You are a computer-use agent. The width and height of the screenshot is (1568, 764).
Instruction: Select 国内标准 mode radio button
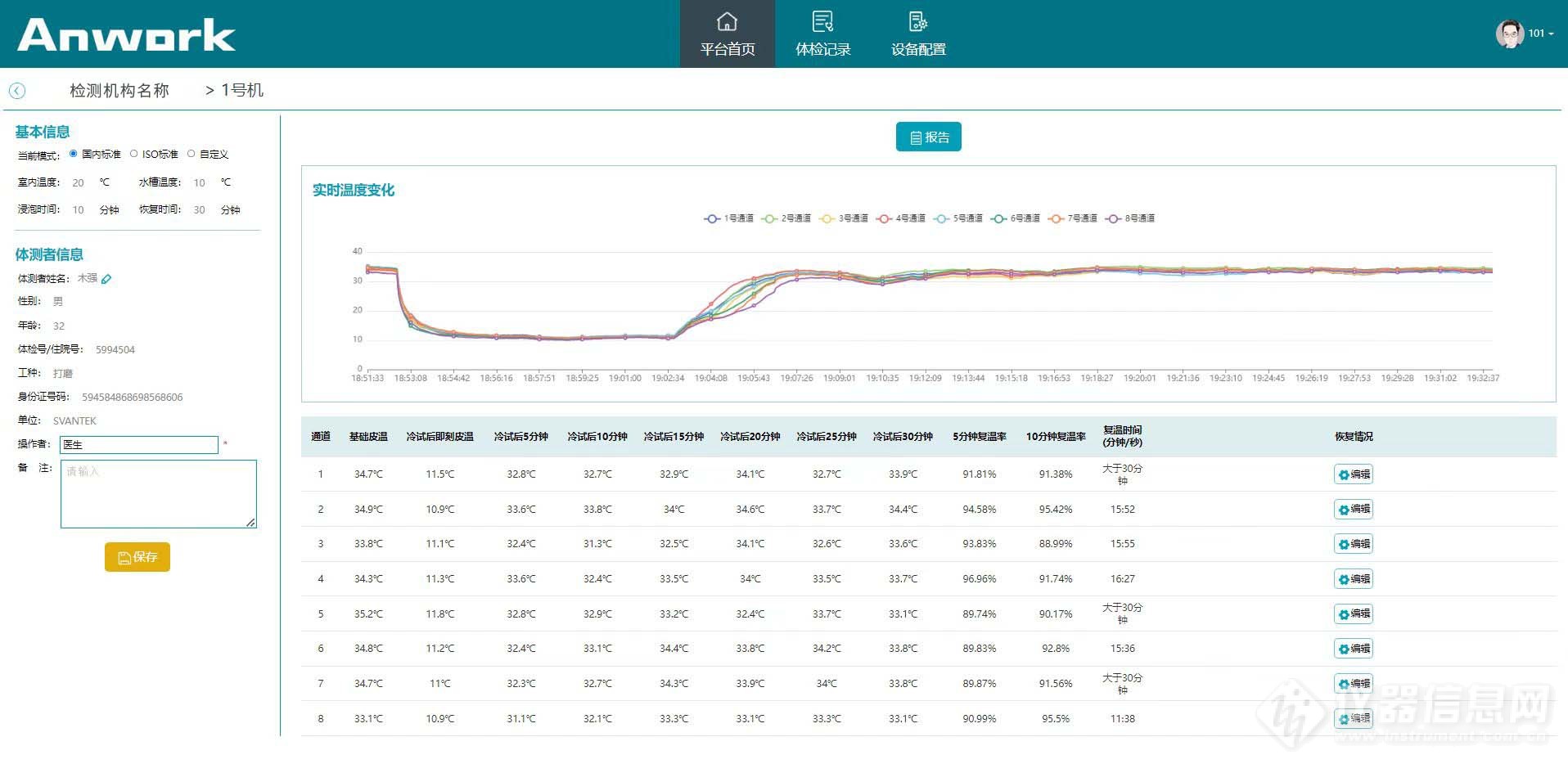click(74, 154)
